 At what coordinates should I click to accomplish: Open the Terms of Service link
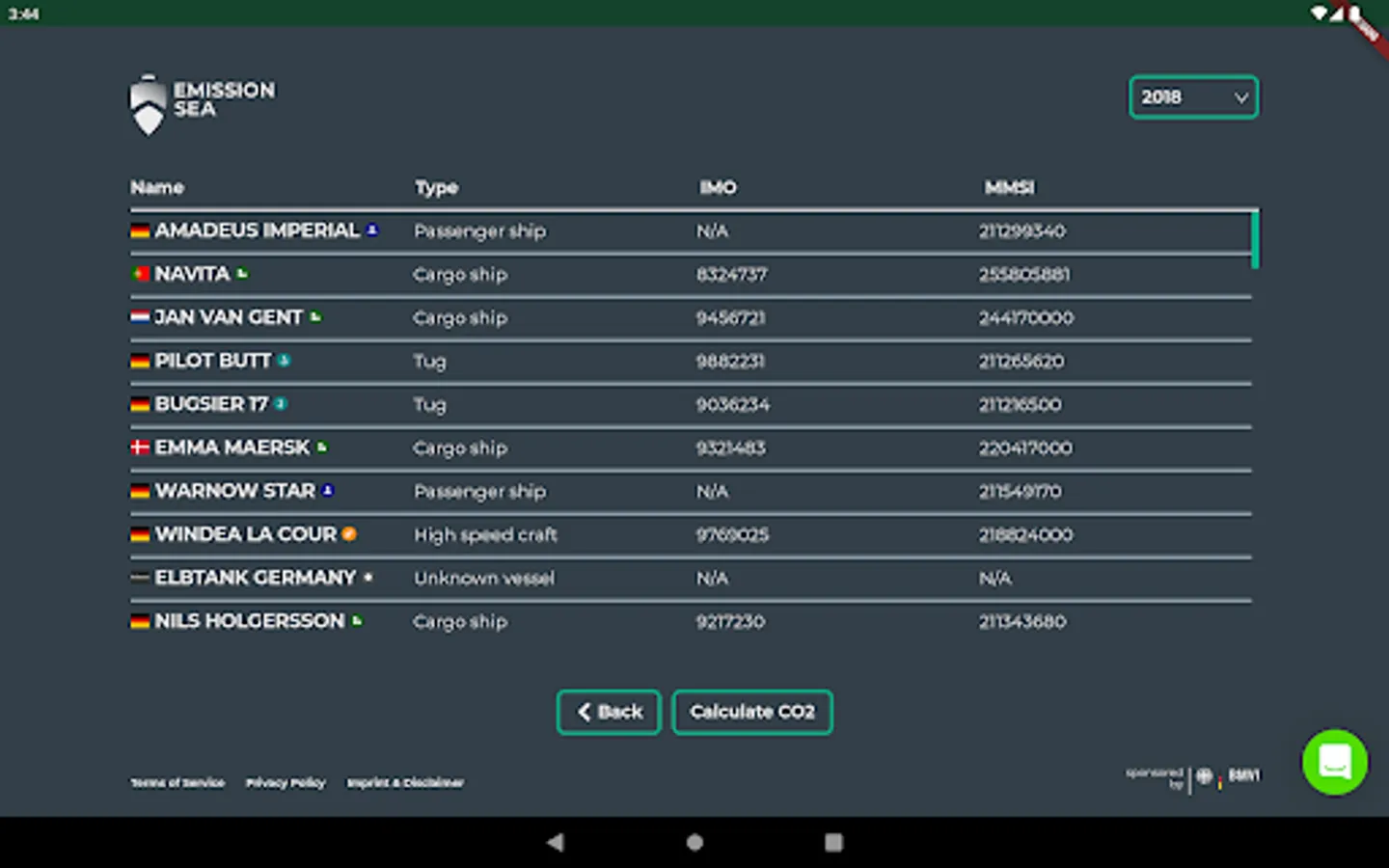tap(177, 782)
